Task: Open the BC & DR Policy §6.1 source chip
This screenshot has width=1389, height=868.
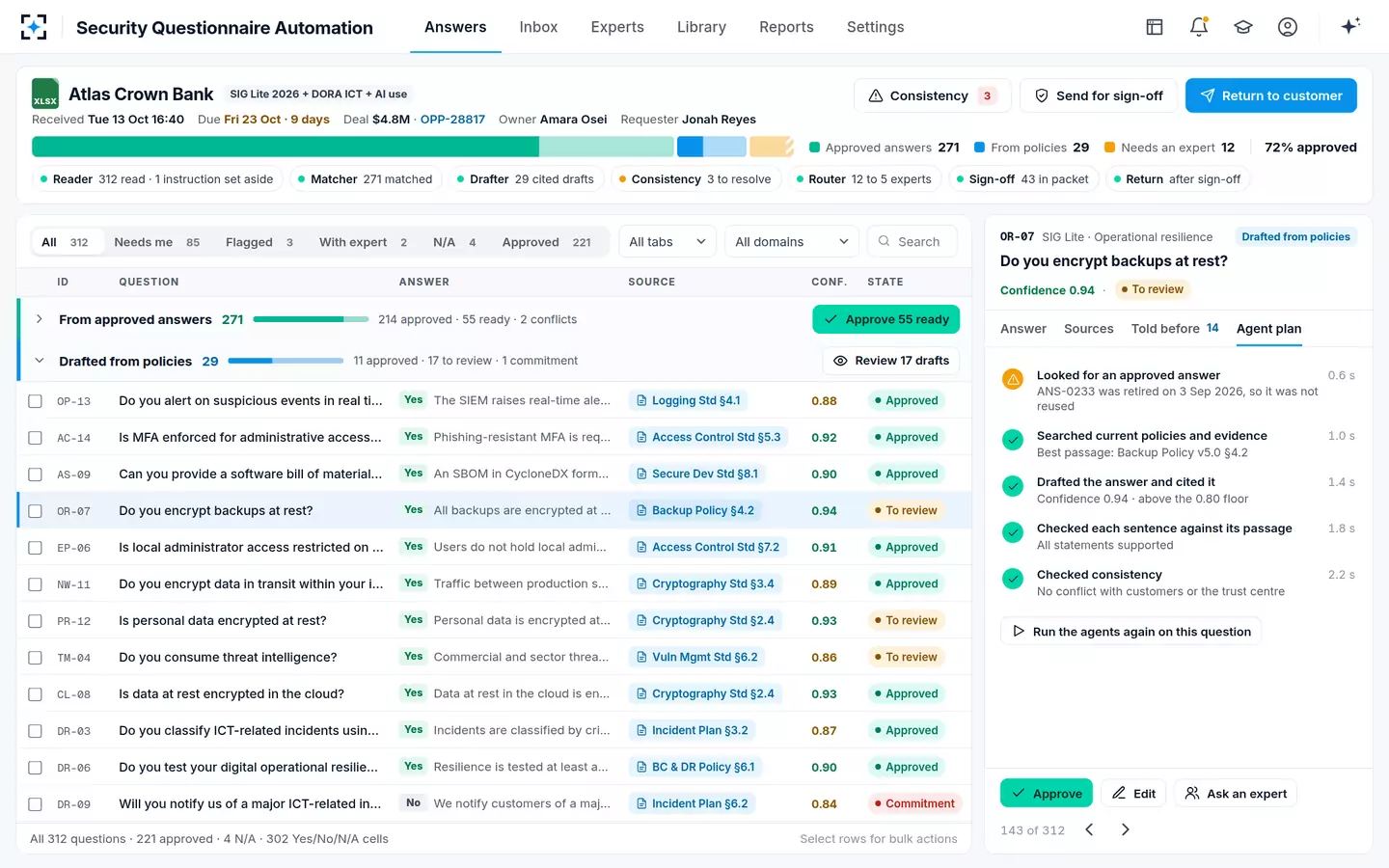Action: point(695,767)
